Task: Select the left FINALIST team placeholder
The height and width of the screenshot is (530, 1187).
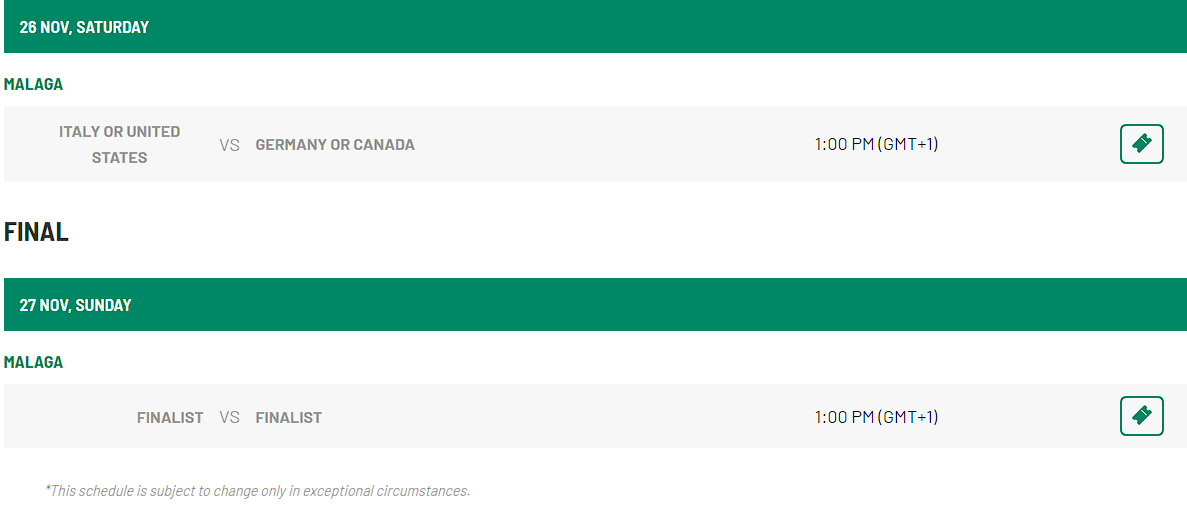Action: coord(170,417)
